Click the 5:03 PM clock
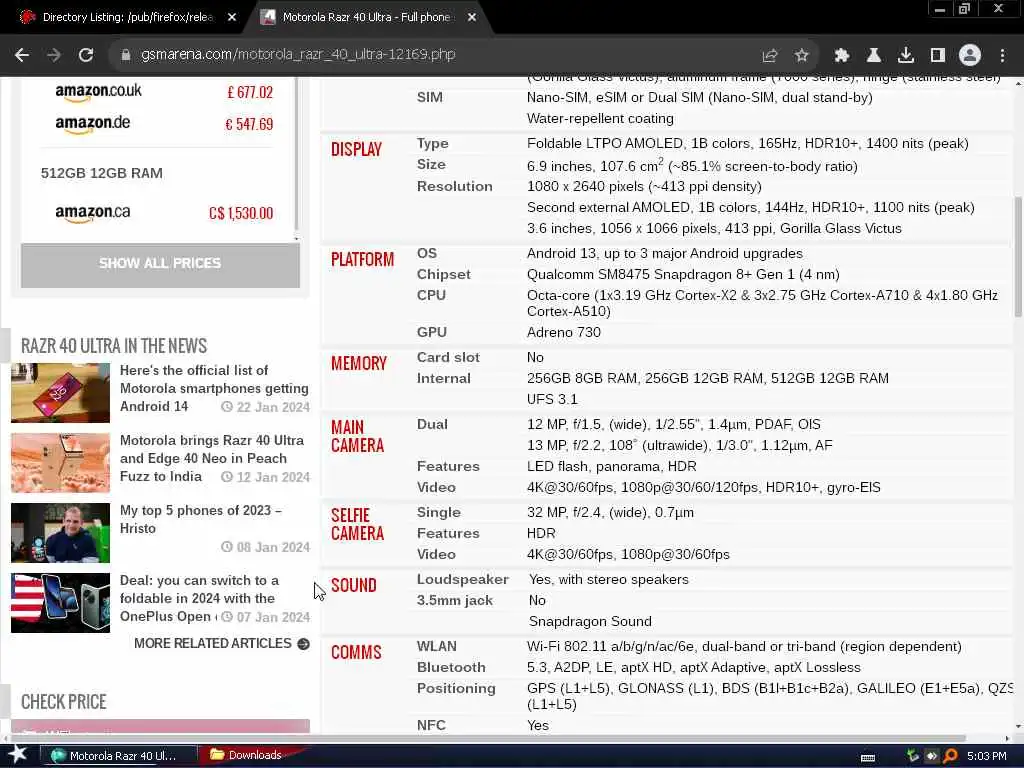 pos(986,756)
